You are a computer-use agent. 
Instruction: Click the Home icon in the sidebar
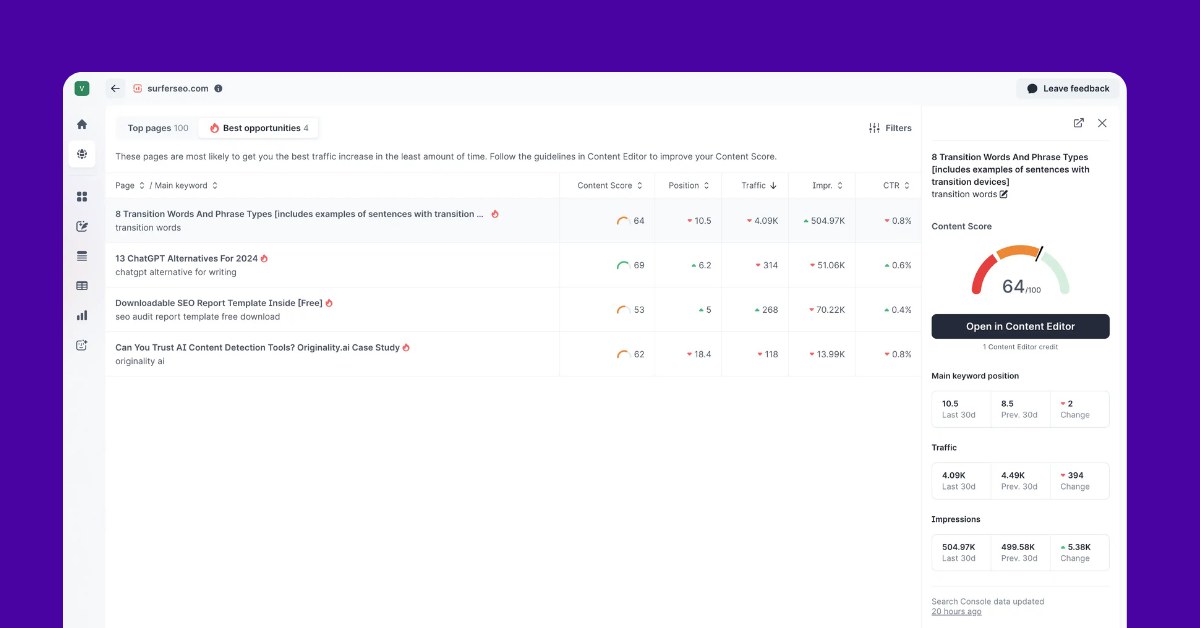[82, 124]
